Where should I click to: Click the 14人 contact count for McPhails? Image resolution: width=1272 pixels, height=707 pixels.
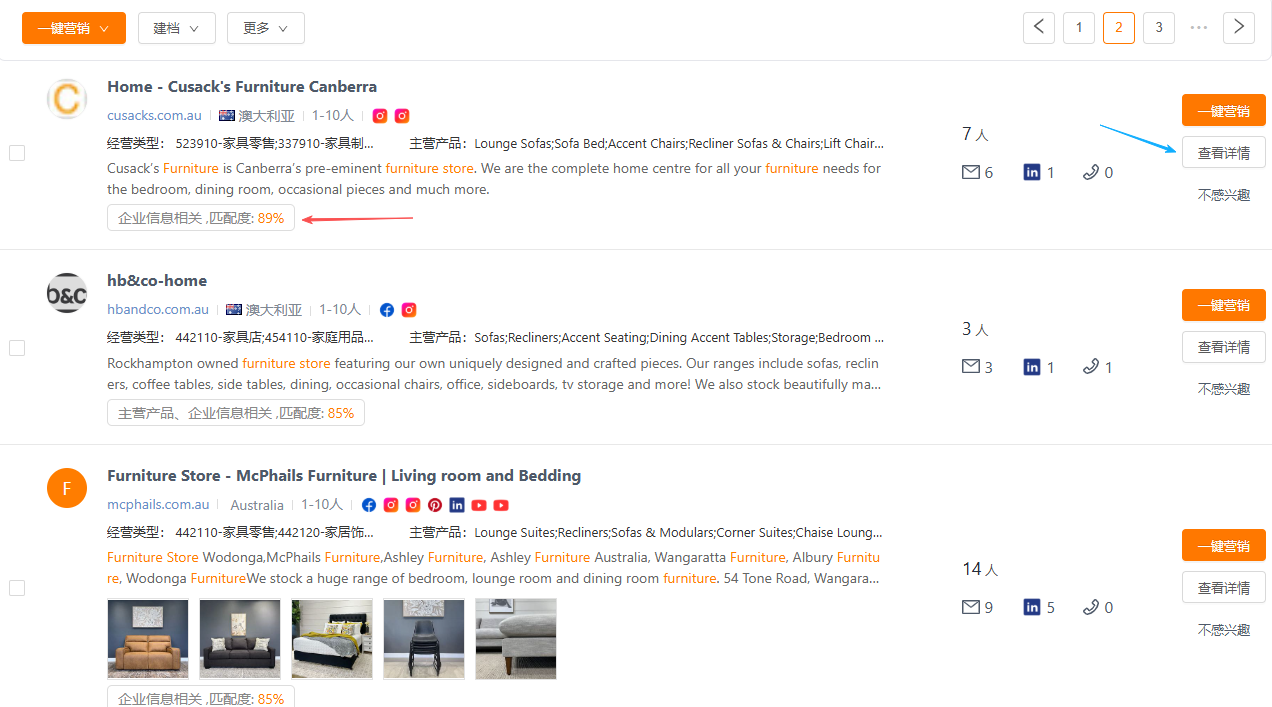[x=980, y=569]
